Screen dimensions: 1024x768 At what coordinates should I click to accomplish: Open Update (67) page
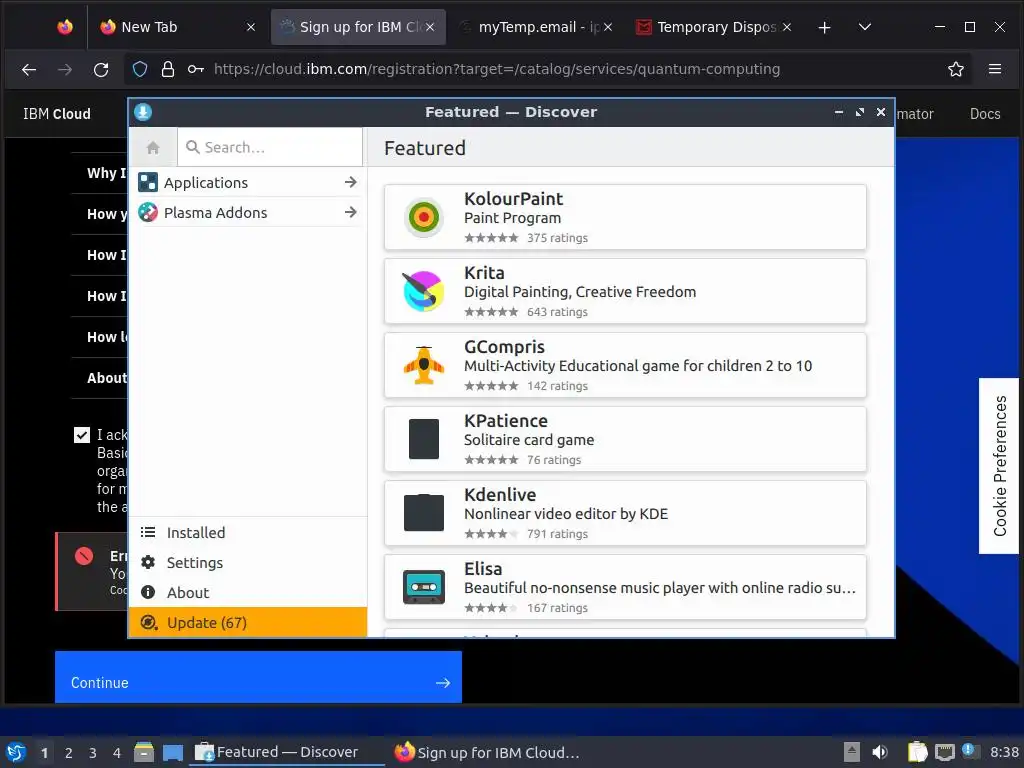[x=248, y=622]
